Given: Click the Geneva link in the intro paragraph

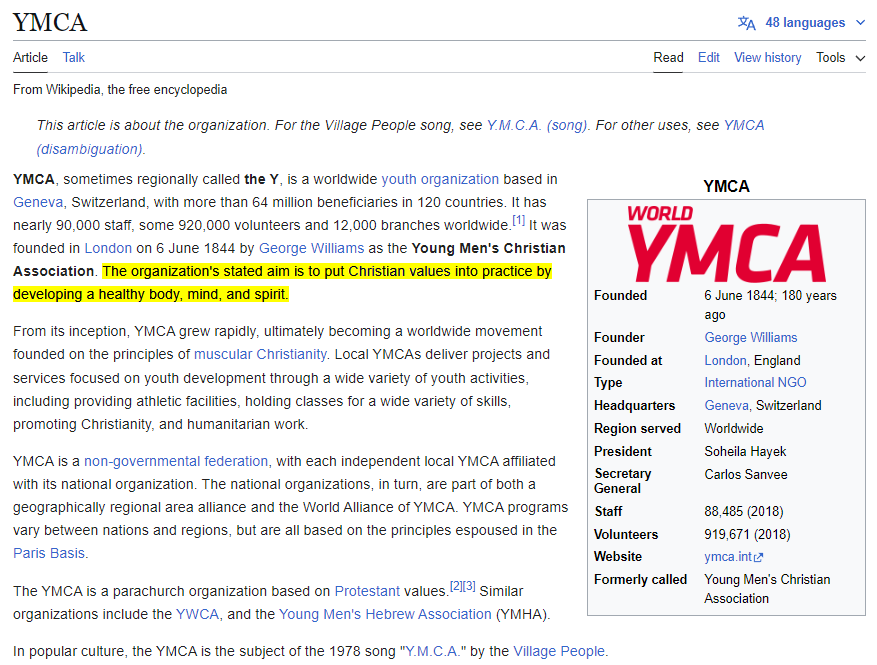Looking at the screenshot, I should click(x=38, y=202).
